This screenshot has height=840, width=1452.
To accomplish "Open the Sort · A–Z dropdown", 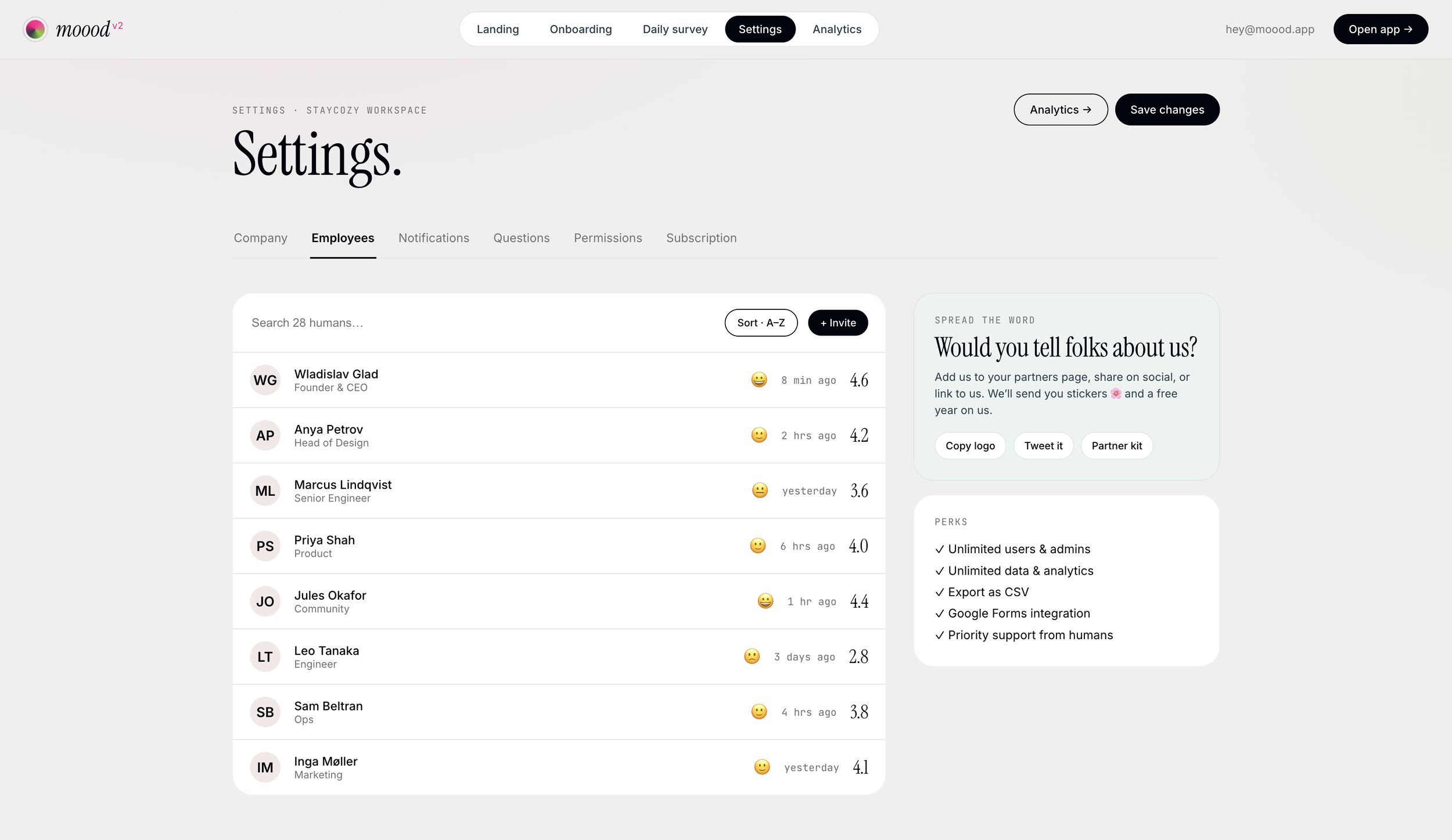I will point(761,323).
